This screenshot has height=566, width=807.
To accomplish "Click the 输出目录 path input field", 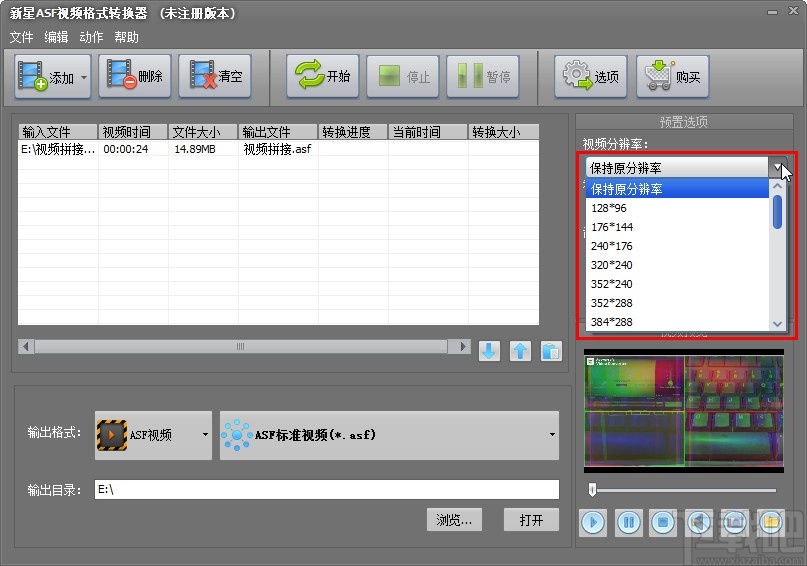I will point(326,490).
